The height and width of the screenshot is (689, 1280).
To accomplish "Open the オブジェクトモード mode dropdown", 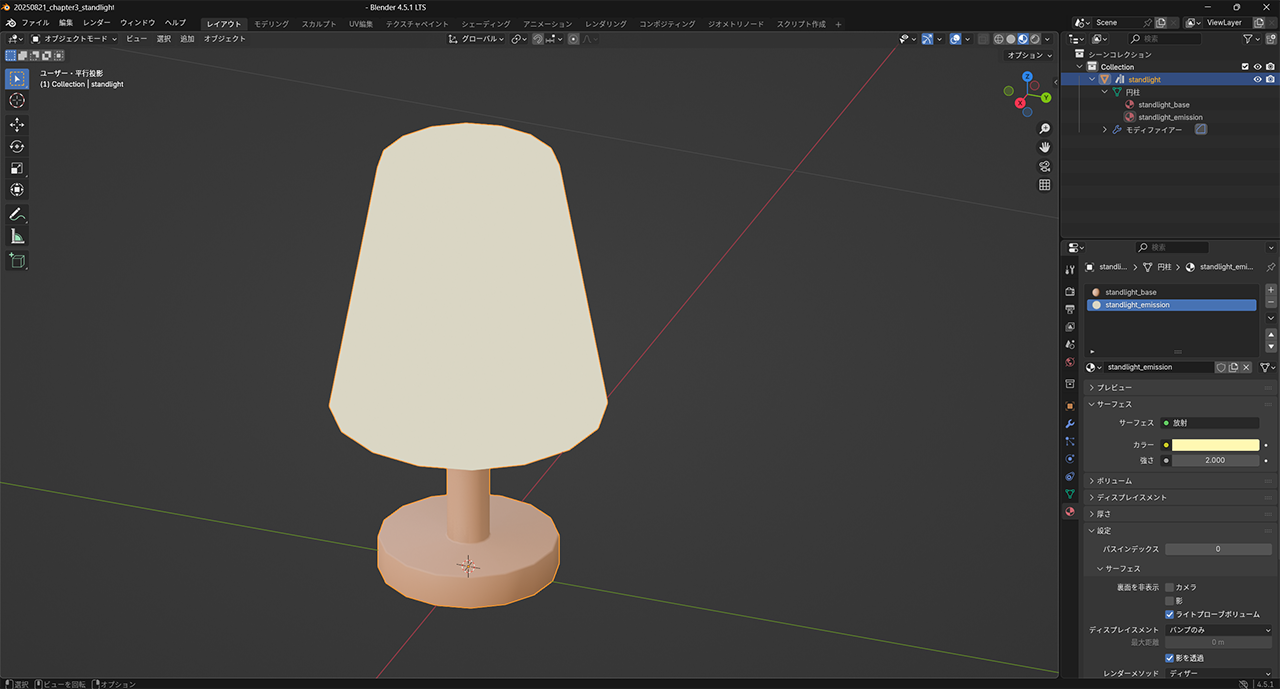I will point(74,39).
